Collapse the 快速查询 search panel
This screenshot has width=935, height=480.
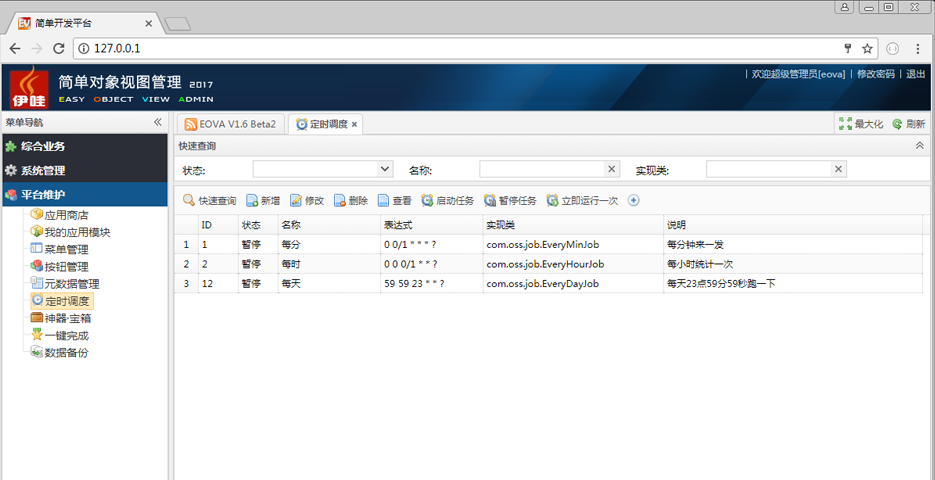coord(919,146)
